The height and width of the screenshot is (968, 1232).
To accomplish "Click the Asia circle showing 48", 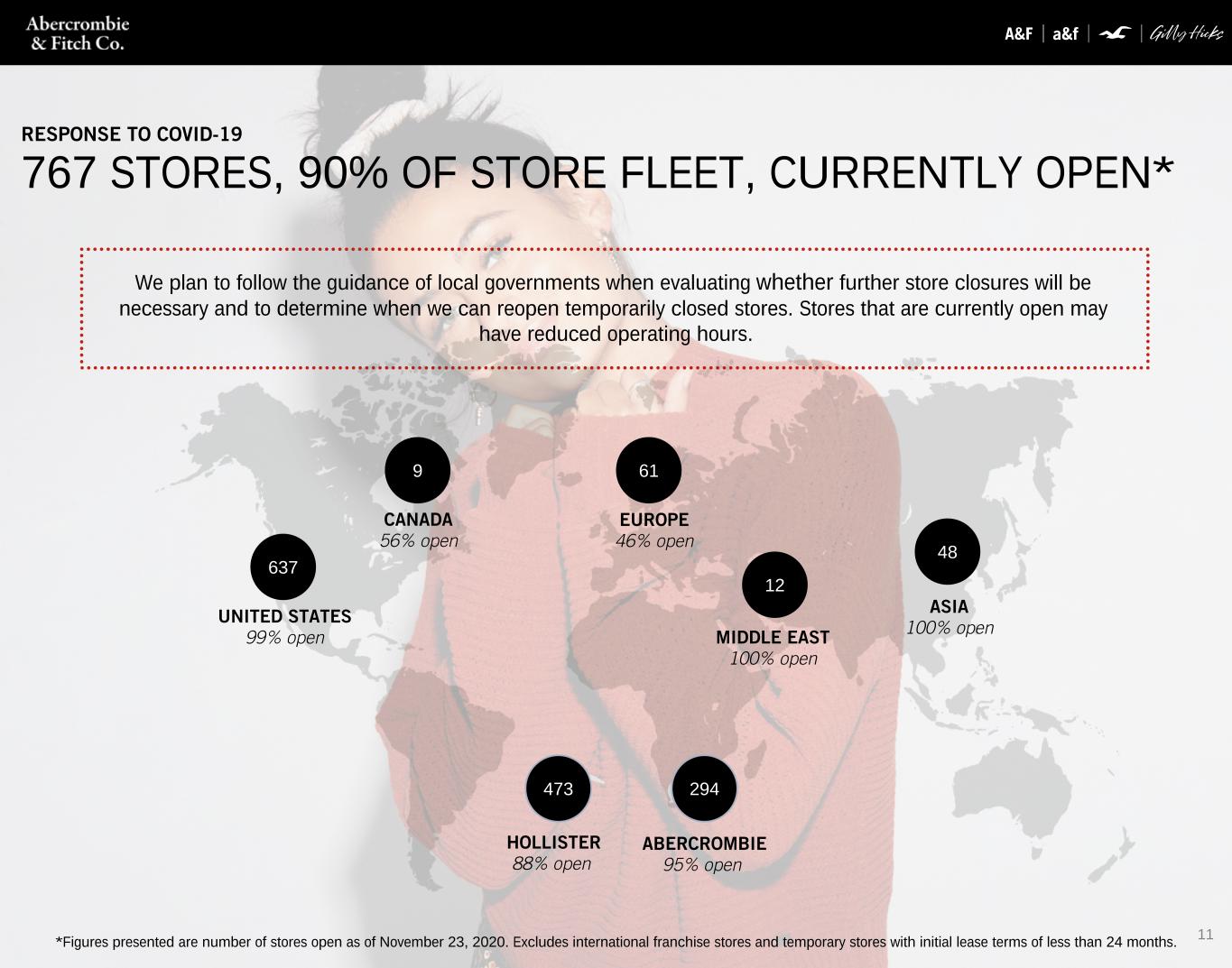I will (x=948, y=551).
